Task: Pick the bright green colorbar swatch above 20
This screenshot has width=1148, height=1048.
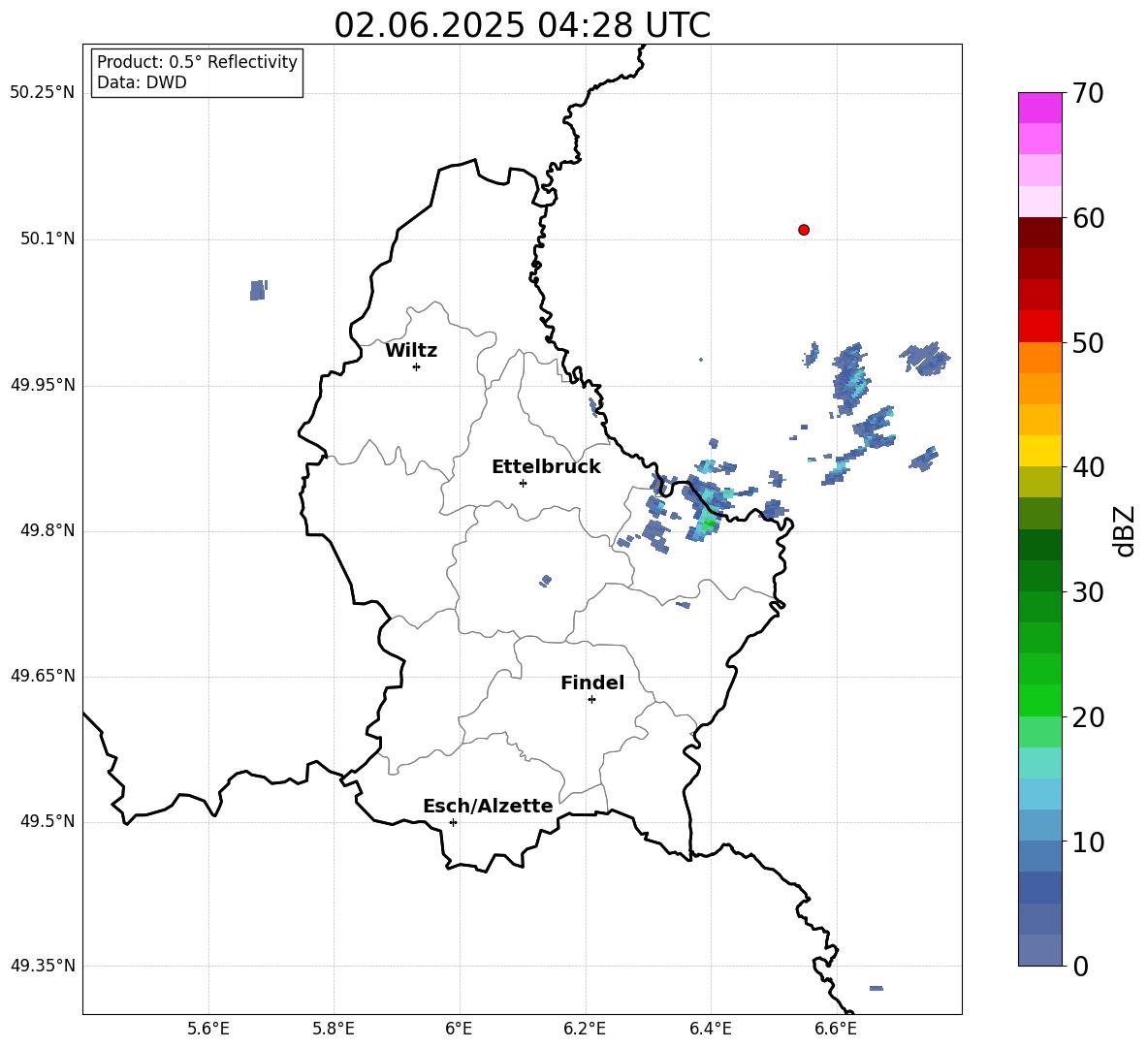Action: 1039,700
